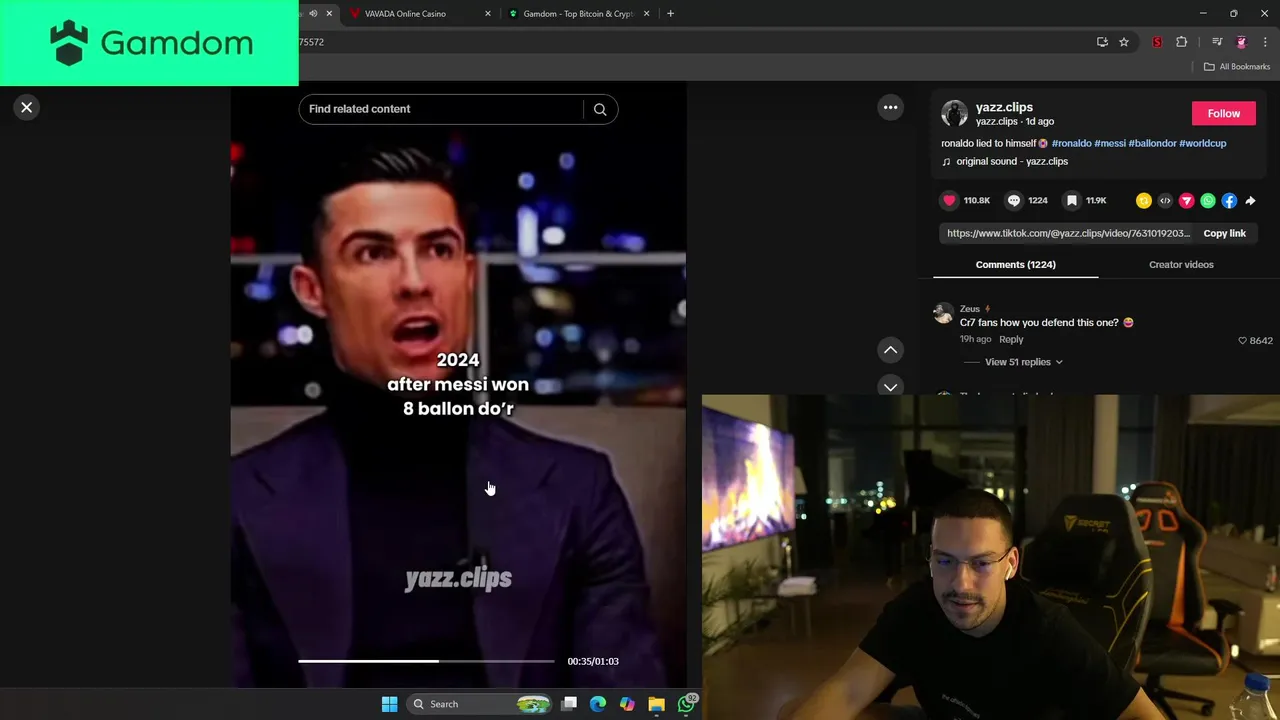Mute the audio-playing tab speaker icon
The height and width of the screenshot is (720, 1280).
[x=313, y=14]
